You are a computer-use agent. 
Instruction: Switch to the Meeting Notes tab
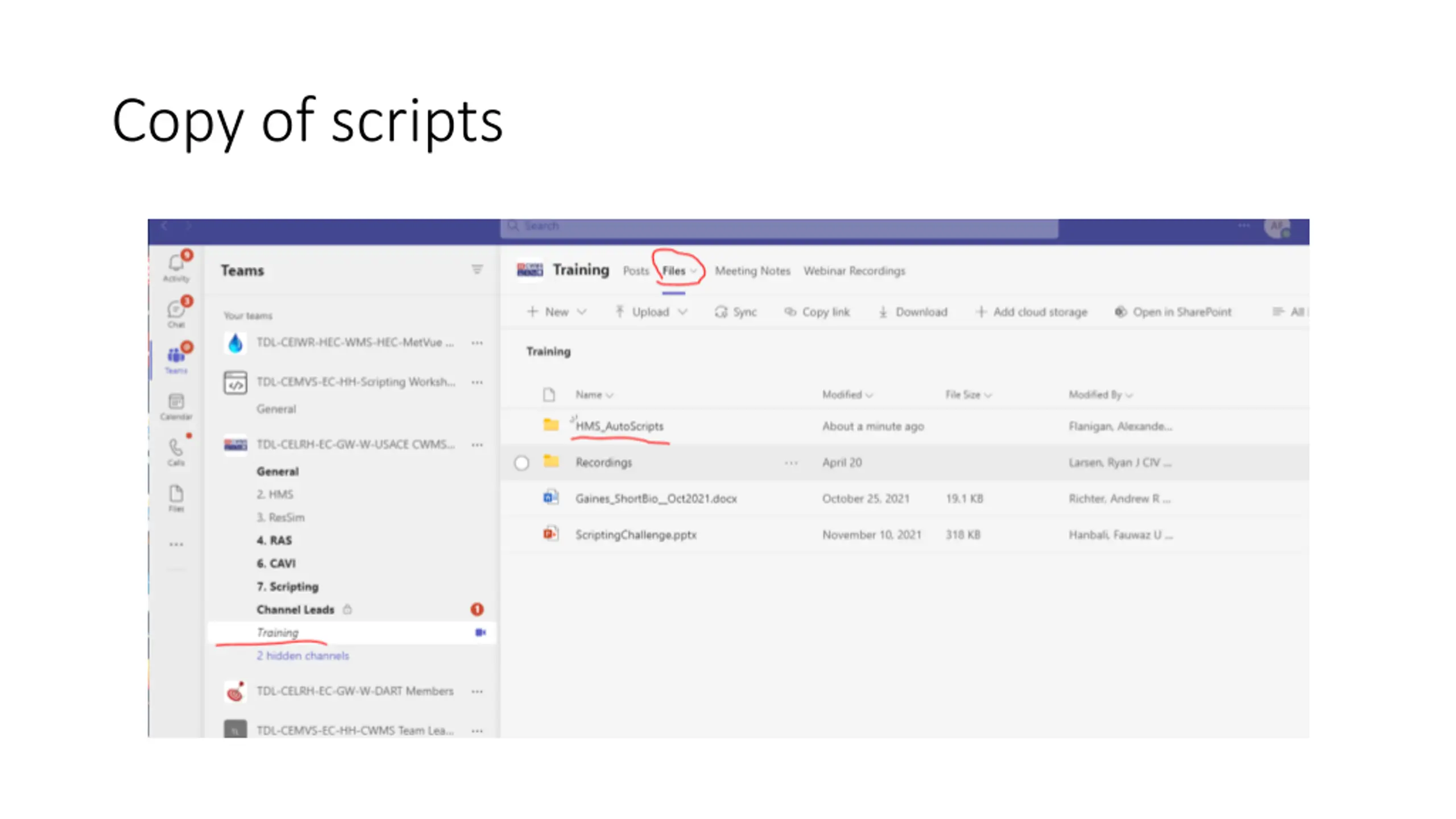pyautogui.click(x=752, y=271)
